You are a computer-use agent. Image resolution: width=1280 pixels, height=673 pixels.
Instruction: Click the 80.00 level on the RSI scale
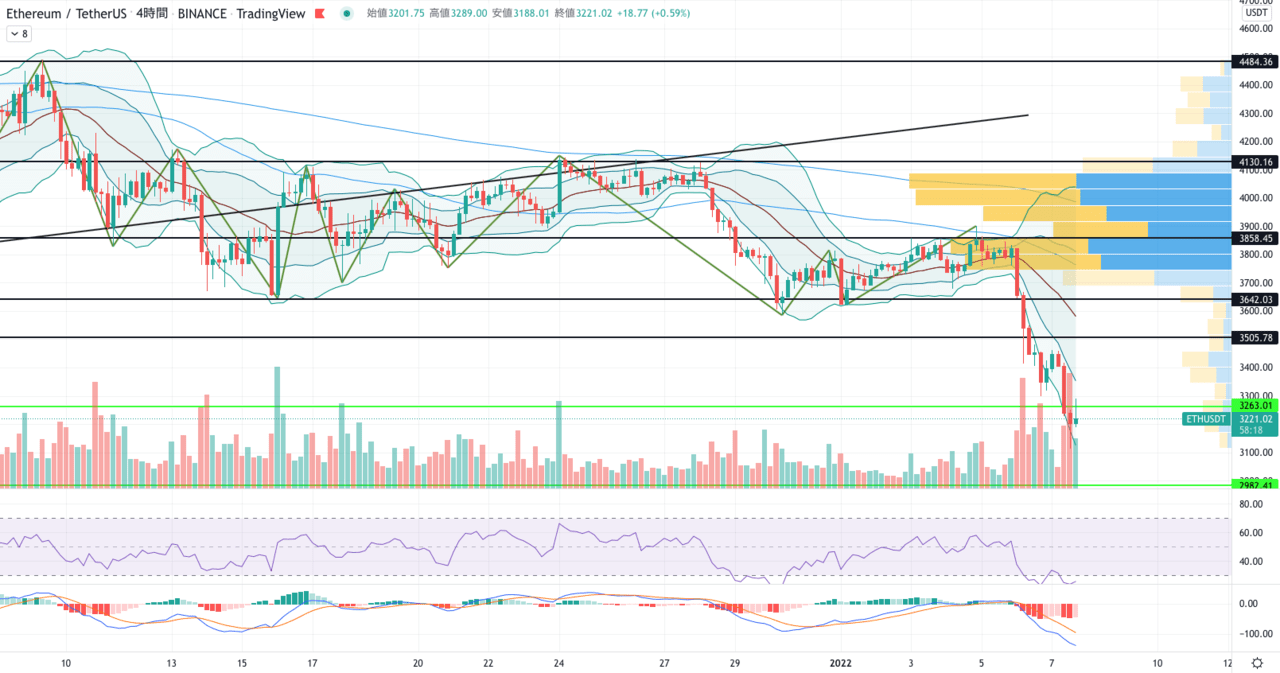[1251, 504]
